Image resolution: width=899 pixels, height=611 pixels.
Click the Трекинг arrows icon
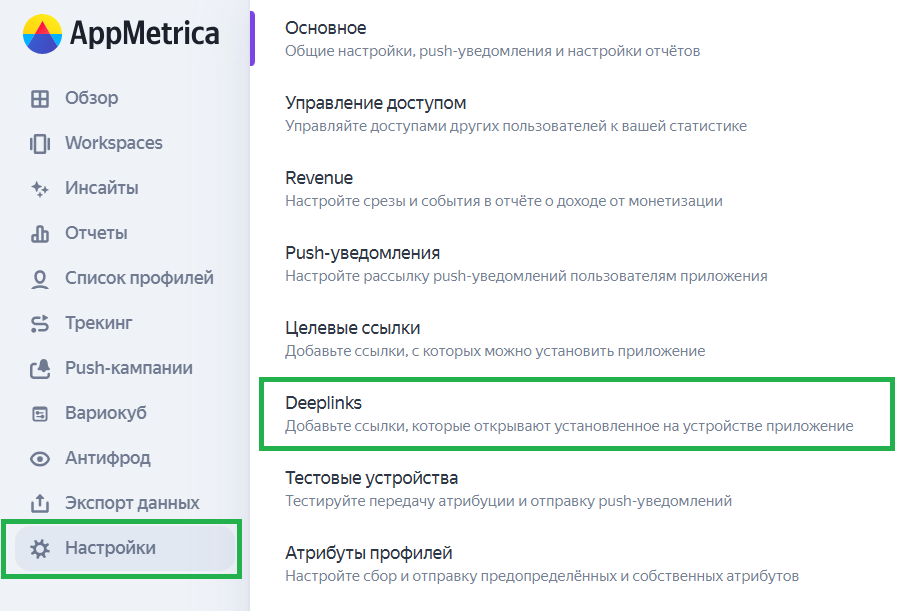[x=40, y=324]
